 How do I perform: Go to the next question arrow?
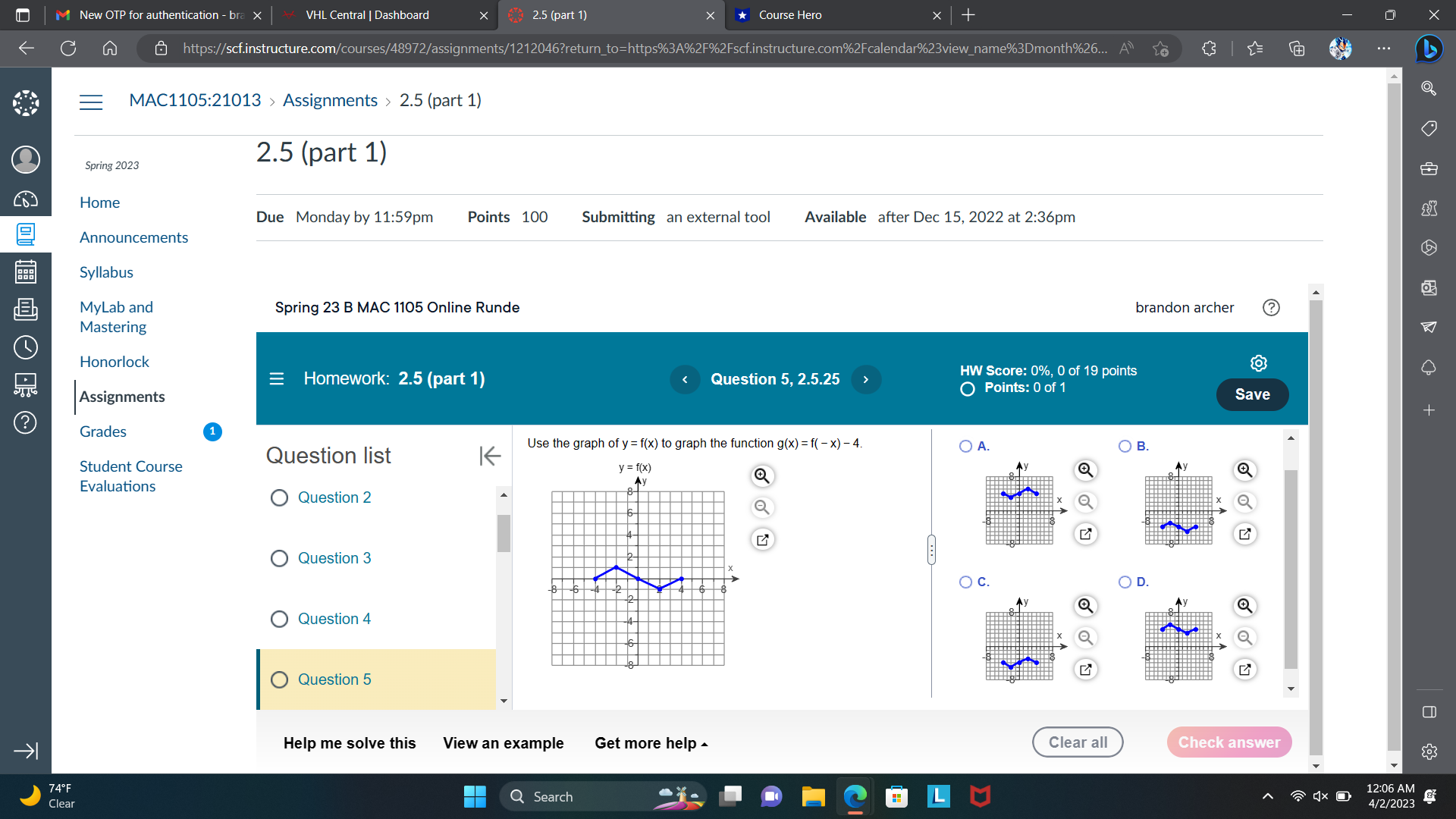(865, 379)
